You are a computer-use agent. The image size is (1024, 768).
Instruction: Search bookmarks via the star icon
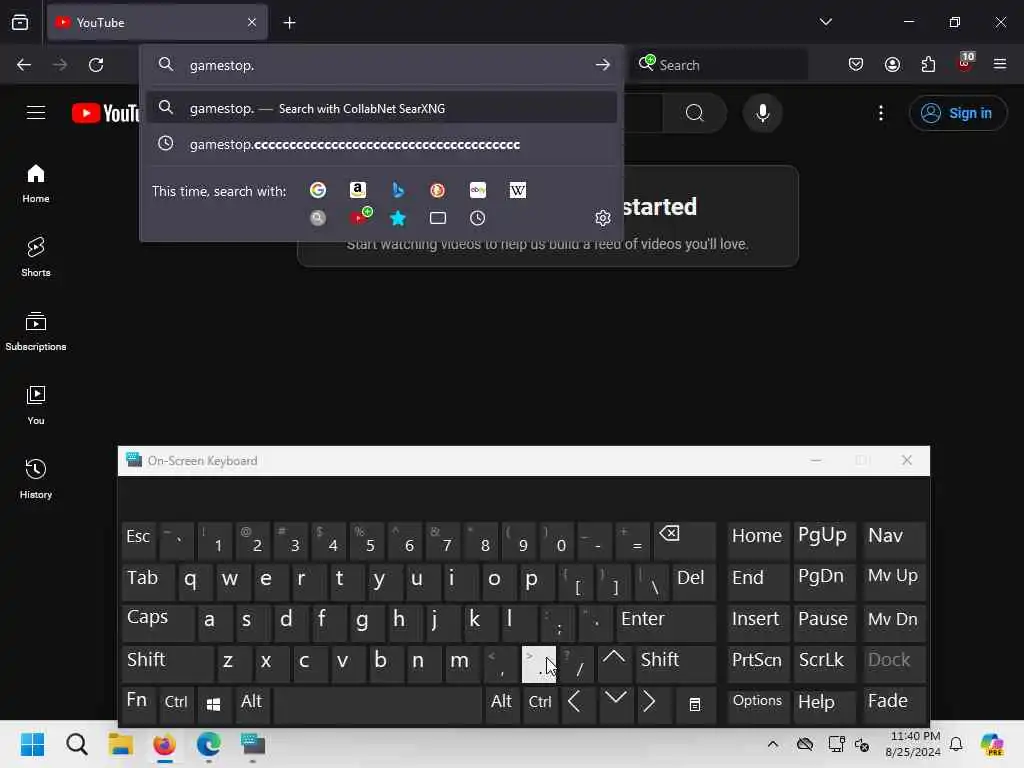click(x=398, y=218)
